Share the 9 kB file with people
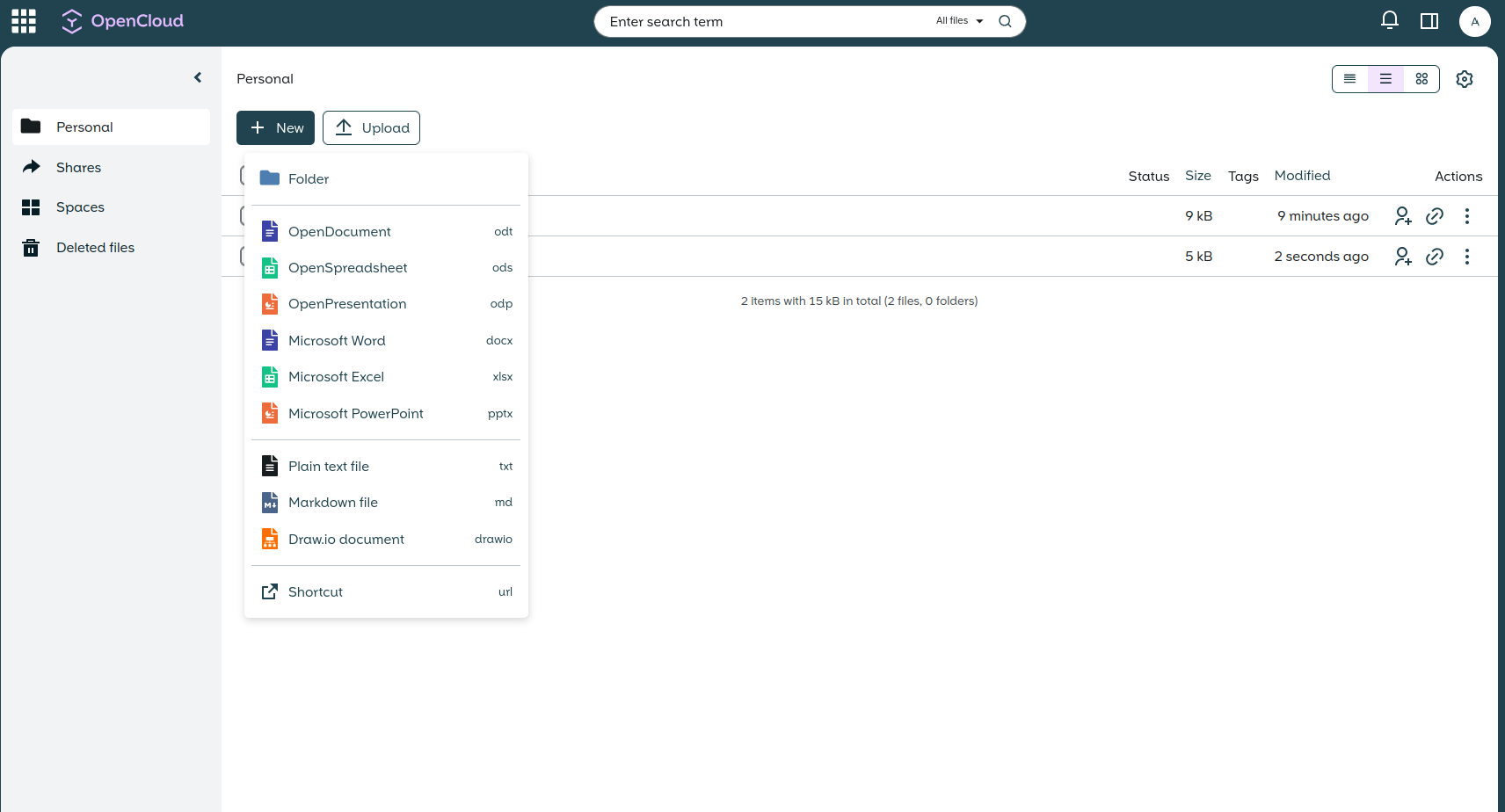This screenshot has width=1505, height=812. tap(1403, 216)
